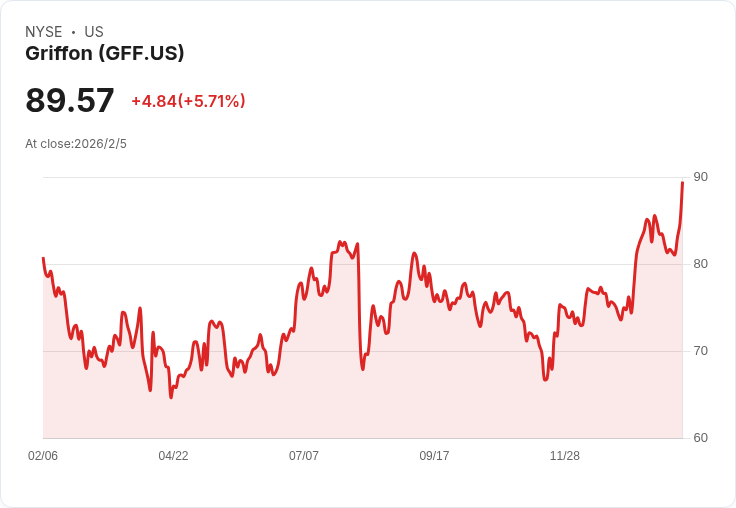The image size is (736, 508).
Task: Click the 09/17 date axis label
Action: 434,455
